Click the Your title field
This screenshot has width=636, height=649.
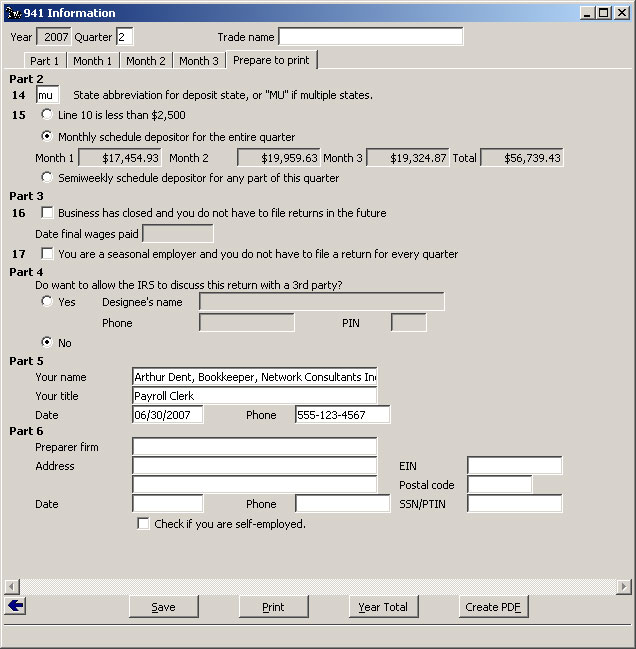(254, 396)
